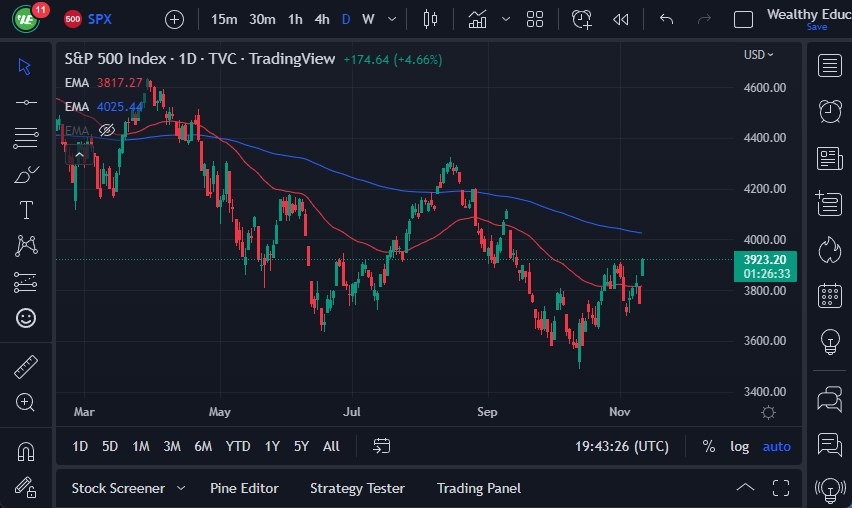
Task: Expand the Stock Screener dropdown arrow
Action: coord(181,488)
